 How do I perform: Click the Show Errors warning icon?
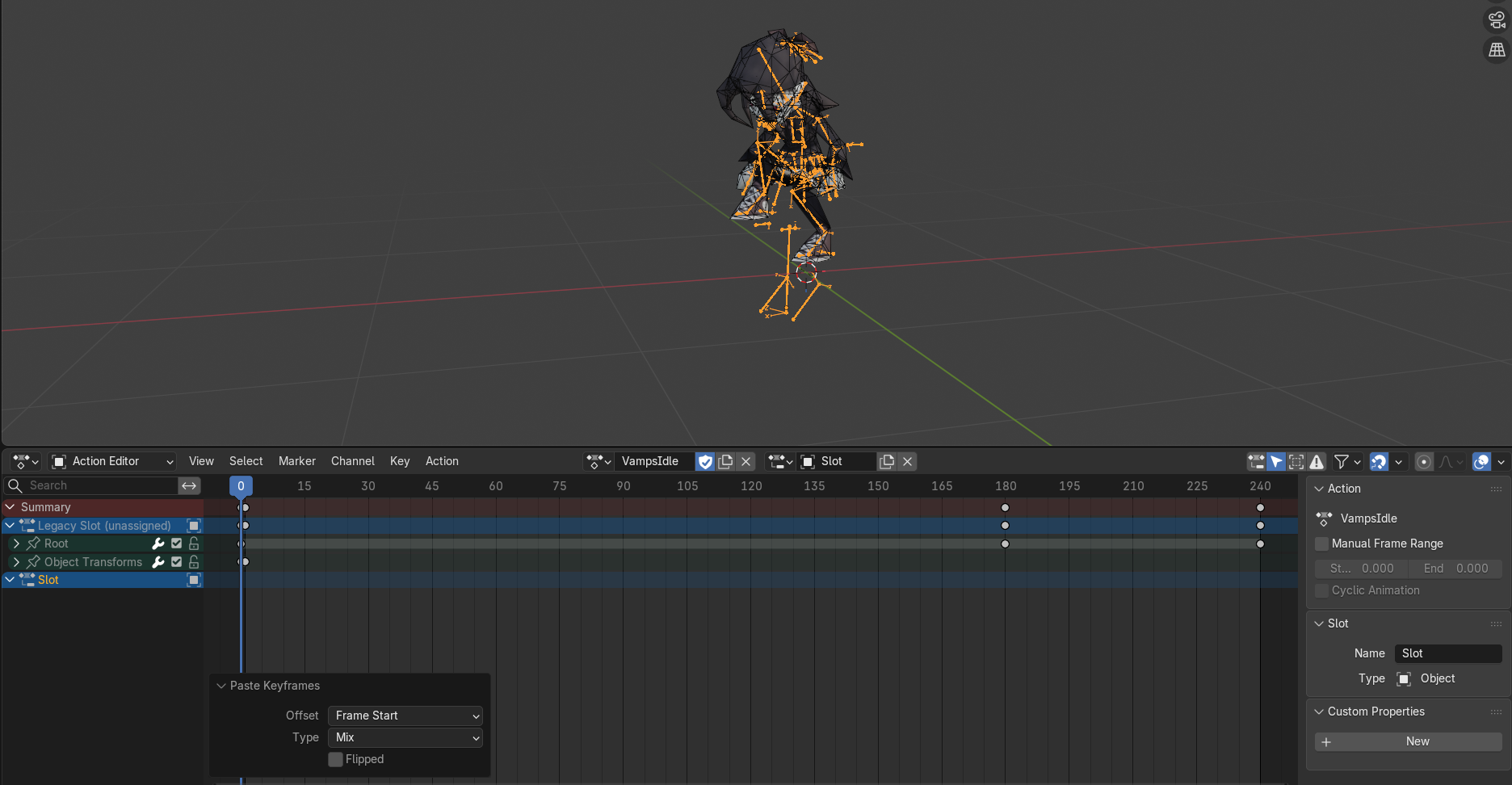[1317, 462]
